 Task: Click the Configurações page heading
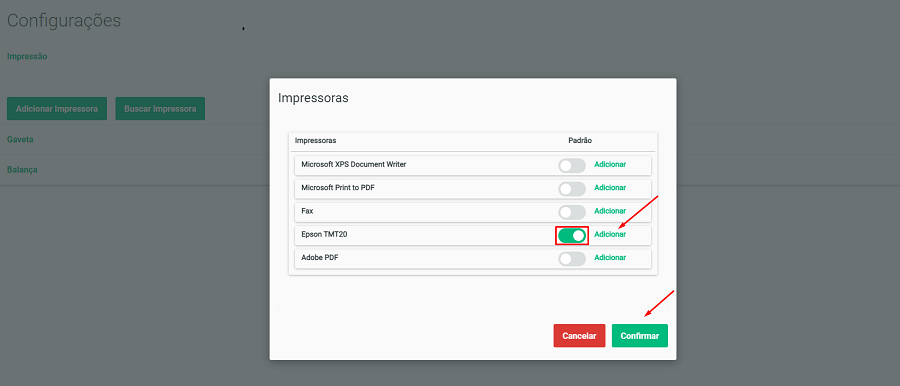[x=64, y=21]
